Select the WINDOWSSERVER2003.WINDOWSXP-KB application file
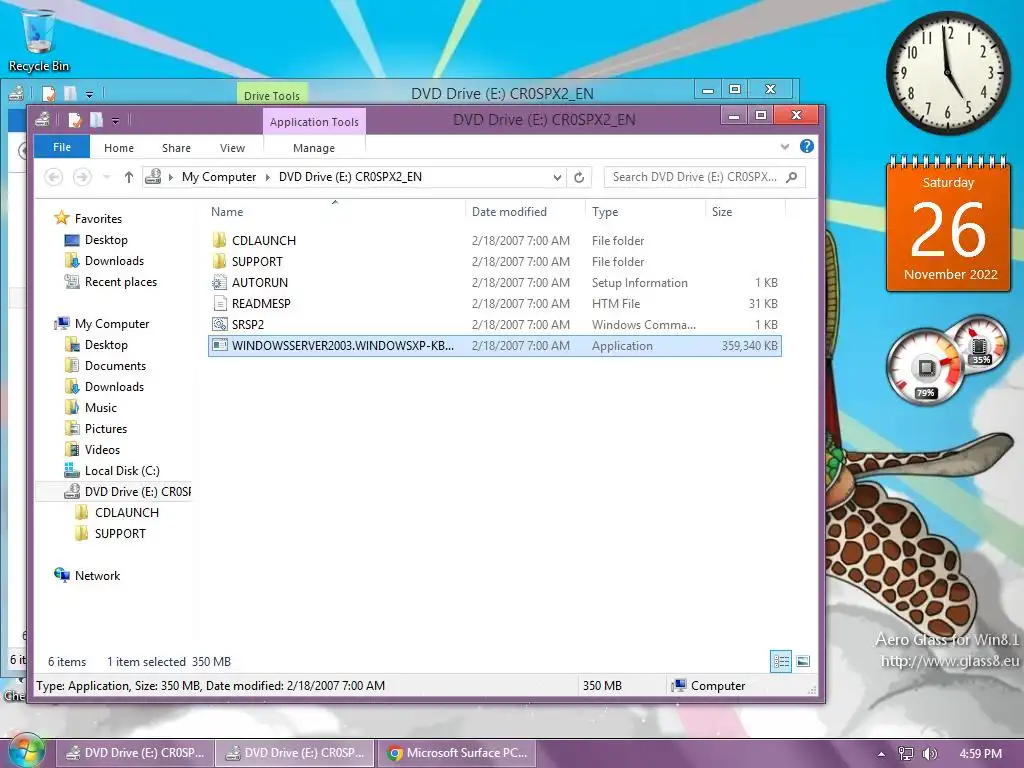 point(494,345)
